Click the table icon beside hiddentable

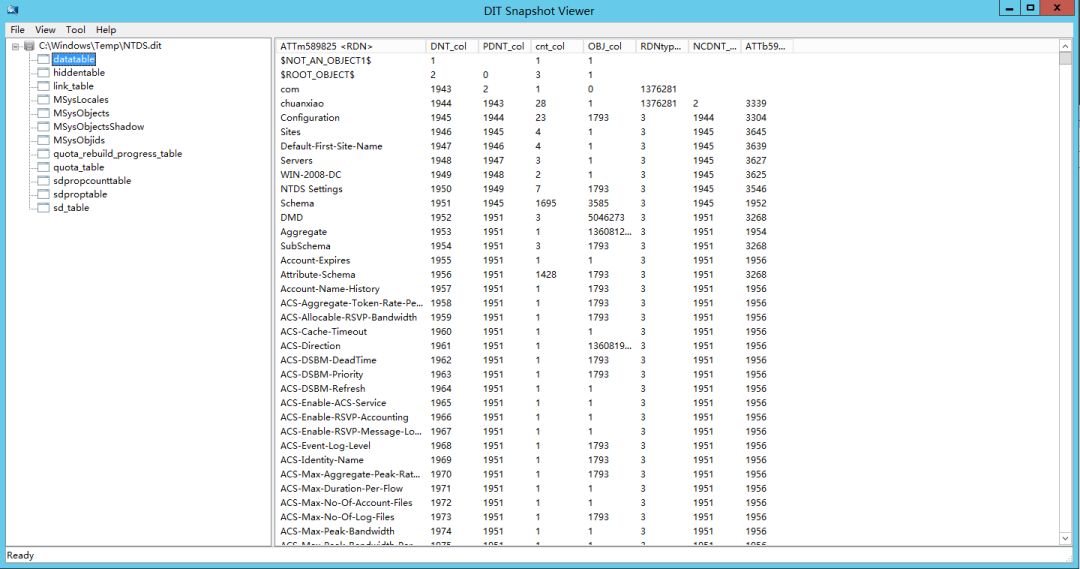coord(43,72)
